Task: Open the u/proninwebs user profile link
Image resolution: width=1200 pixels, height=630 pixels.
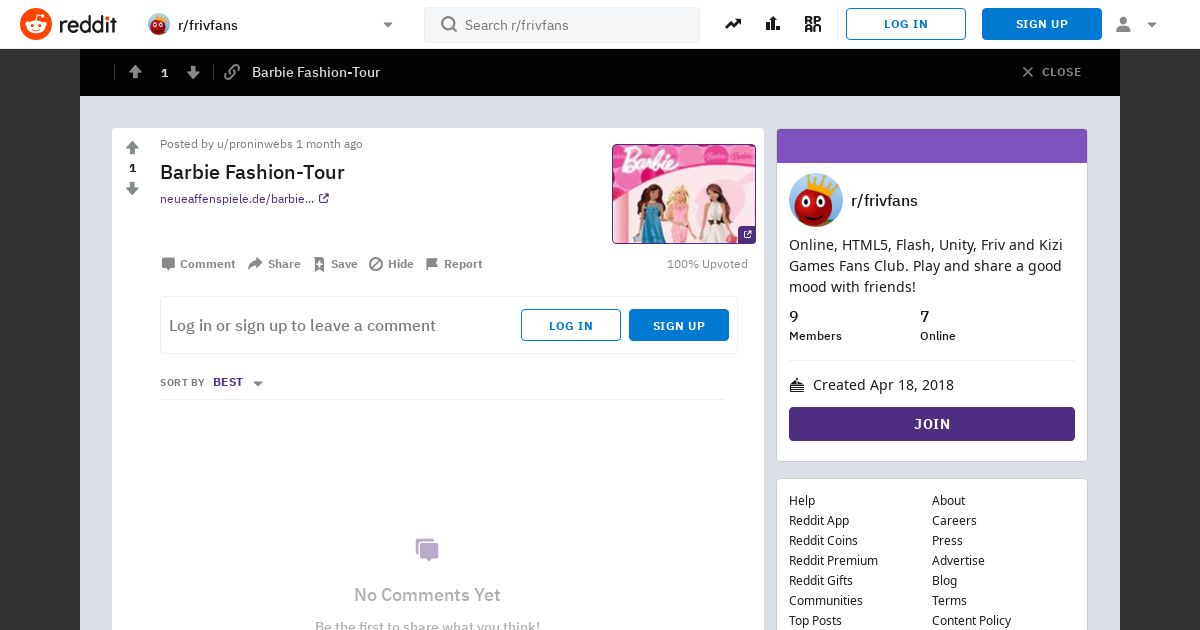Action: point(254,144)
